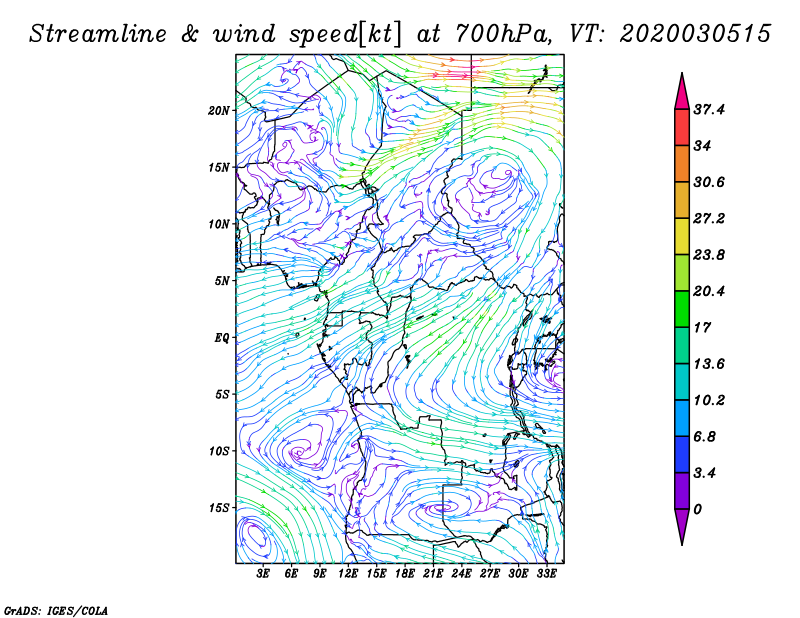Click the vortex center near 10S 7E
The width and height of the screenshot is (800, 618).
(298, 452)
